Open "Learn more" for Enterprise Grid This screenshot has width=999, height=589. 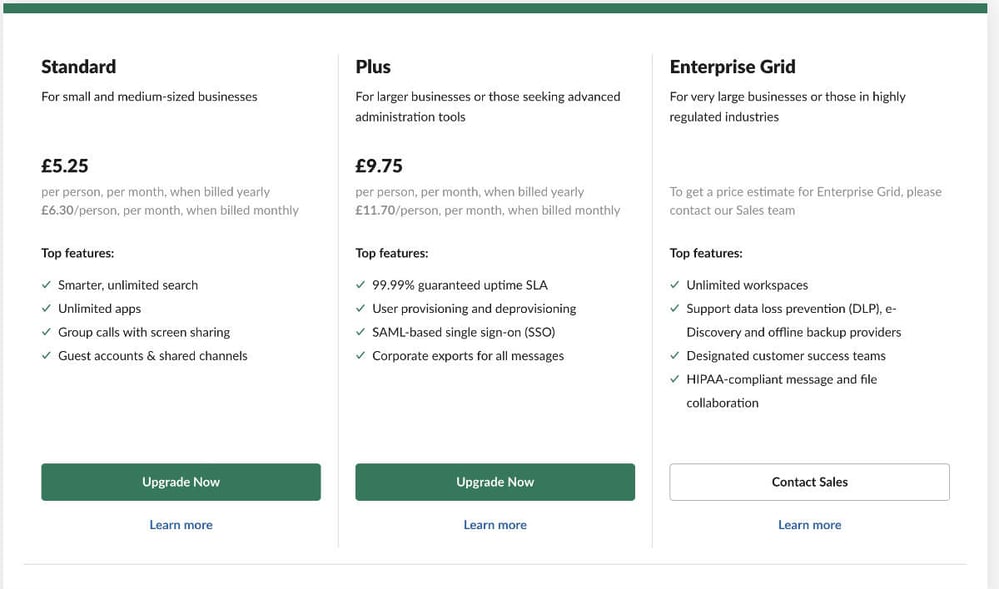809,524
